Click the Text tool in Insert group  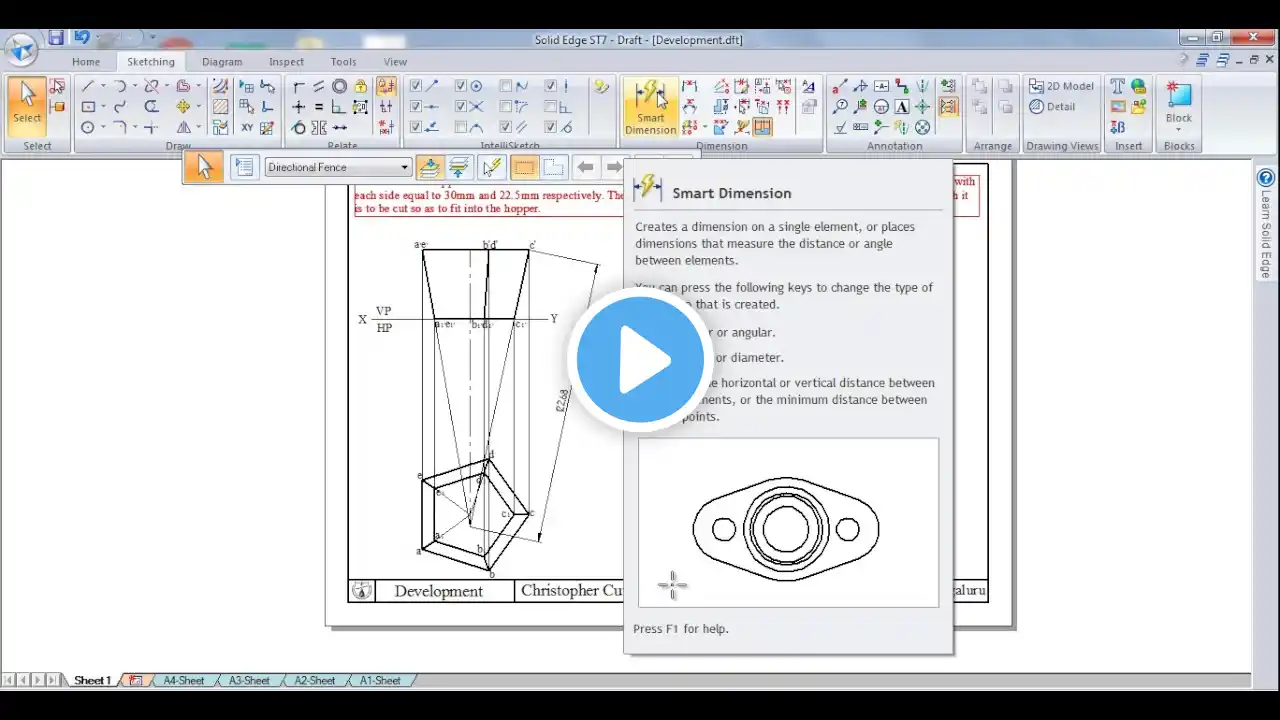(1118, 87)
